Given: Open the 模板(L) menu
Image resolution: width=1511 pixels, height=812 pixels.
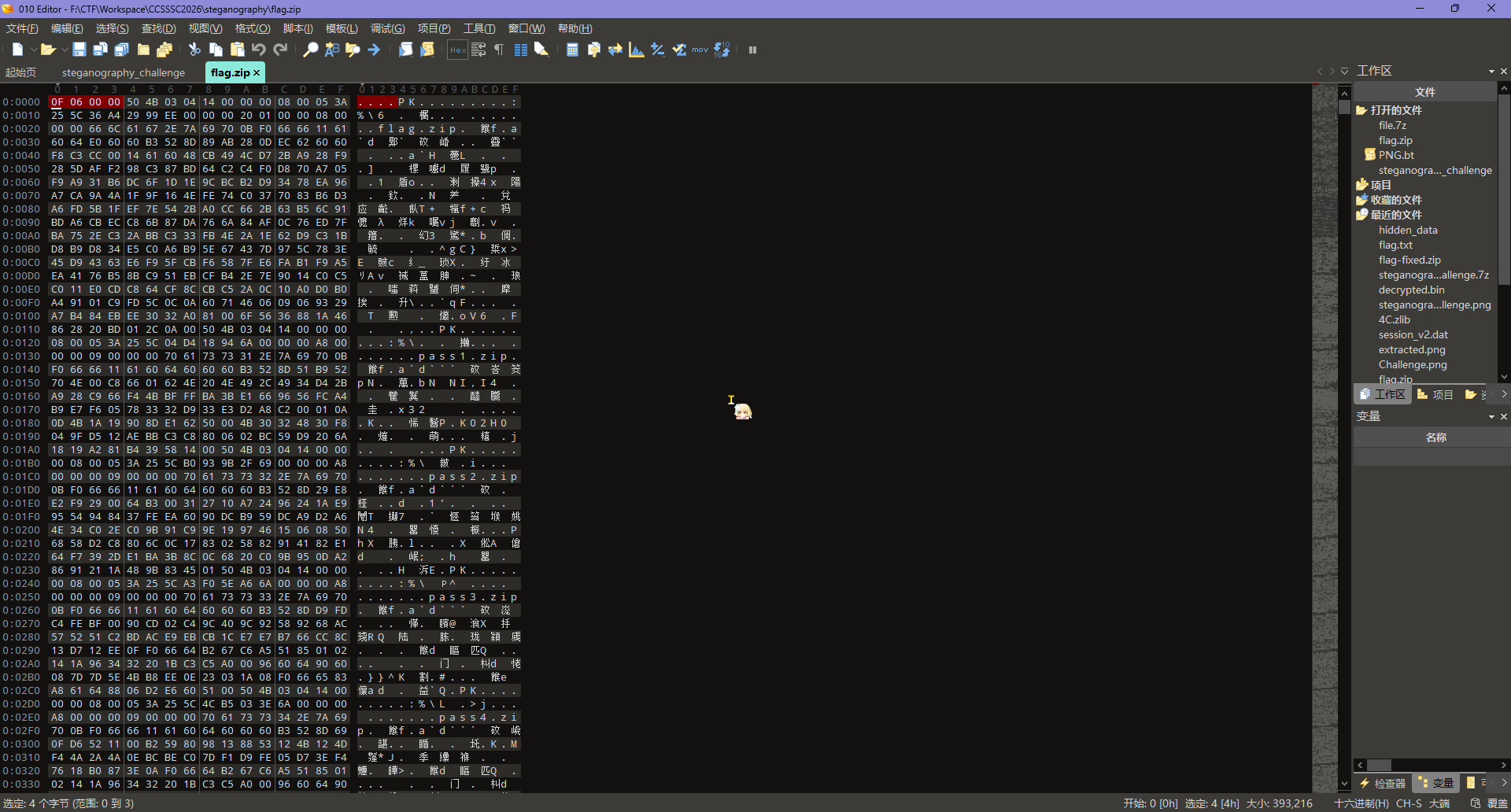Looking at the screenshot, I should coord(341,28).
